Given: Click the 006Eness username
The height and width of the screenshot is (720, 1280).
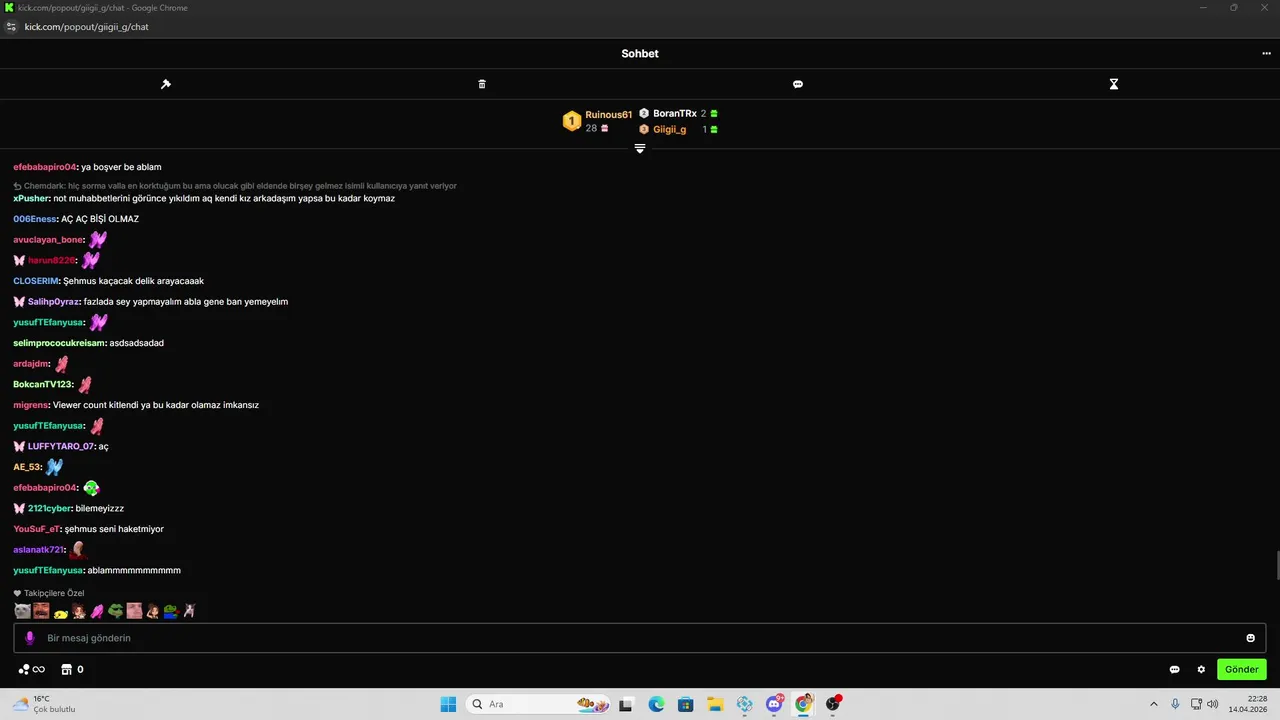Looking at the screenshot, I should coord(35,219).
